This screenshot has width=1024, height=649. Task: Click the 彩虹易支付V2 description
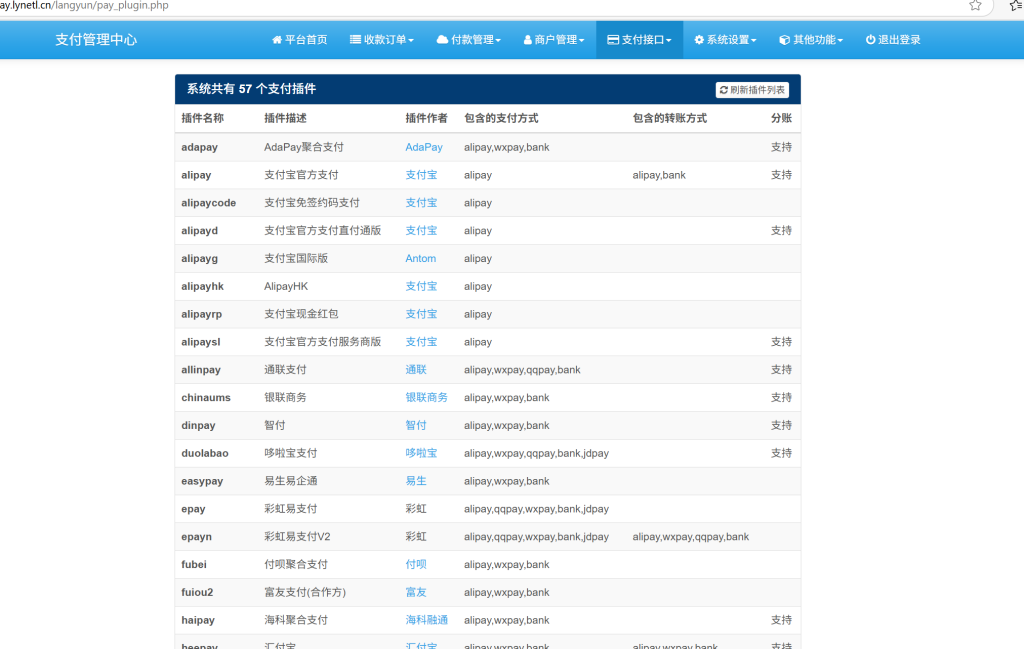click(x=297, y=537)
